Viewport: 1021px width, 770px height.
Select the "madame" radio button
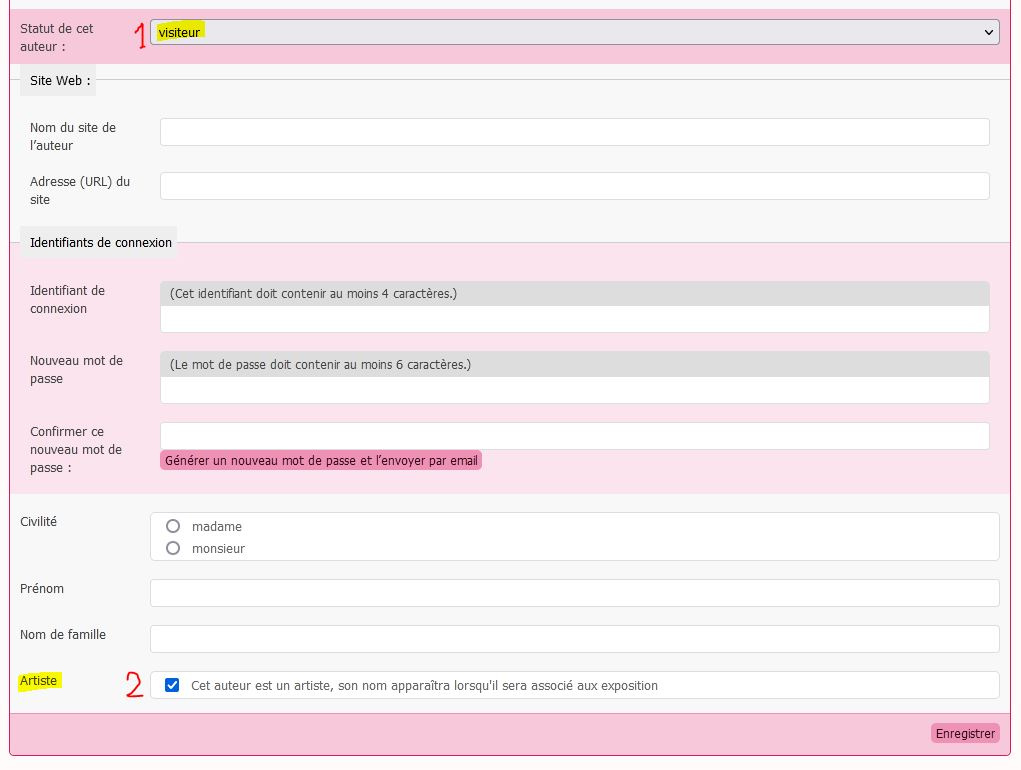pos(173,526)
